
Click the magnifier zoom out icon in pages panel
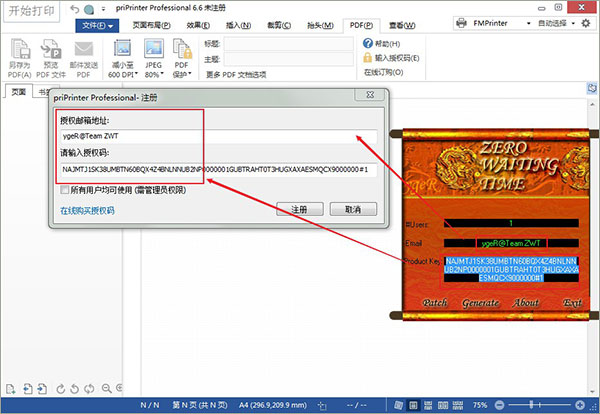(x=106, y=389)
